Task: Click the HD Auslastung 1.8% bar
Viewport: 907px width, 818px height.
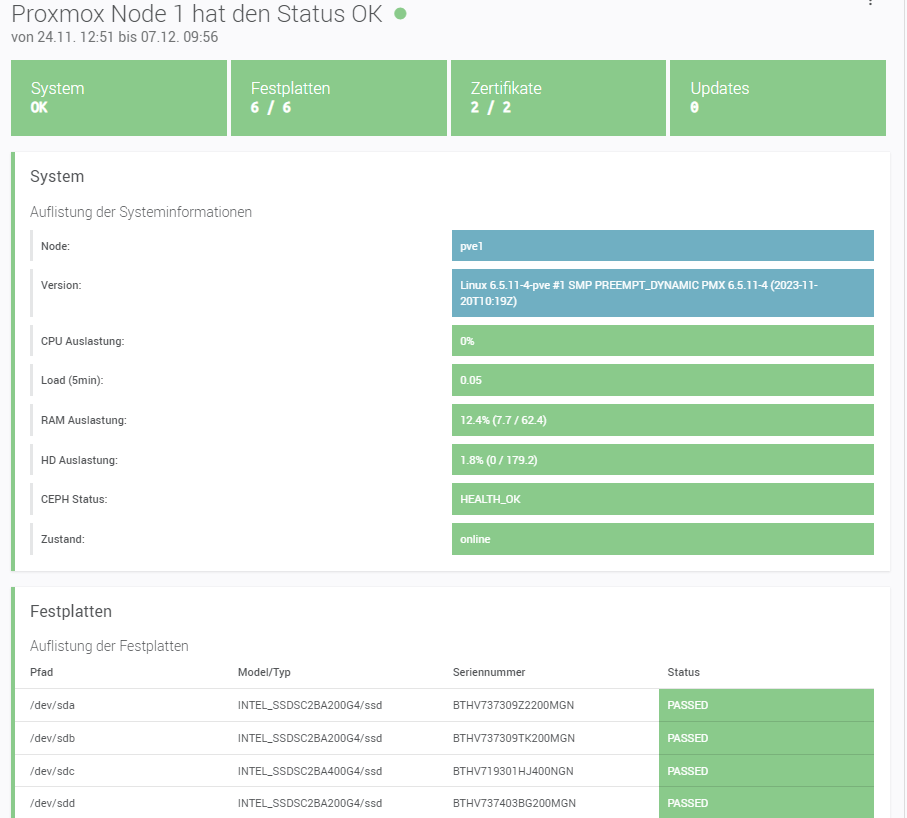Action: 662,460
